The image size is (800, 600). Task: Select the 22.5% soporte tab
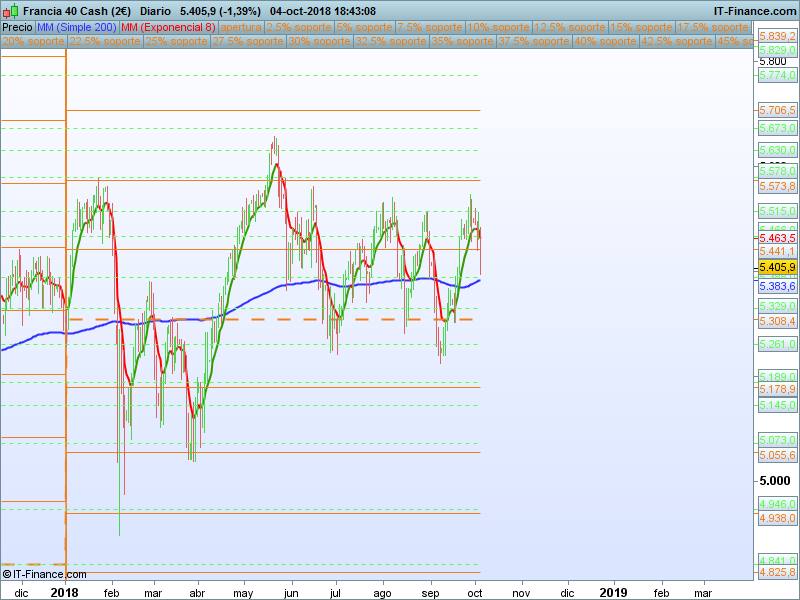[105, 41]
